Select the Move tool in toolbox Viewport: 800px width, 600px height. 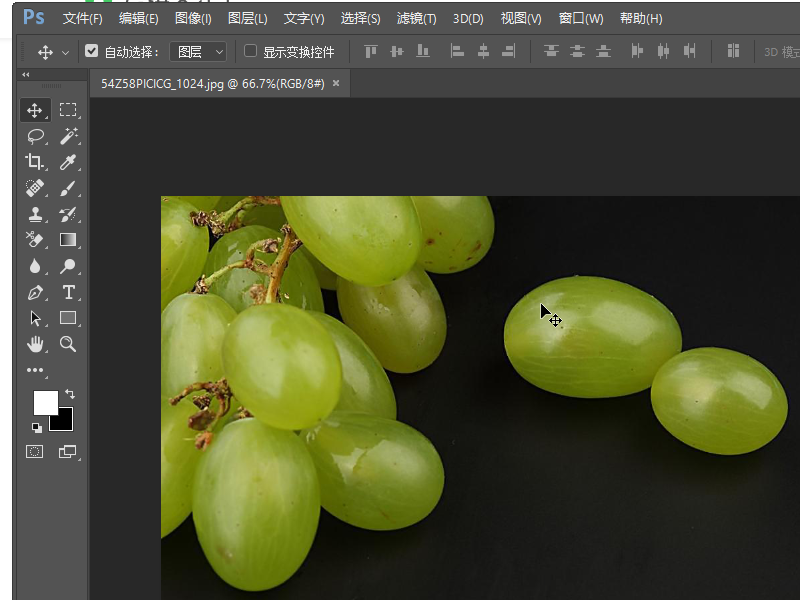tap(35, 110)
